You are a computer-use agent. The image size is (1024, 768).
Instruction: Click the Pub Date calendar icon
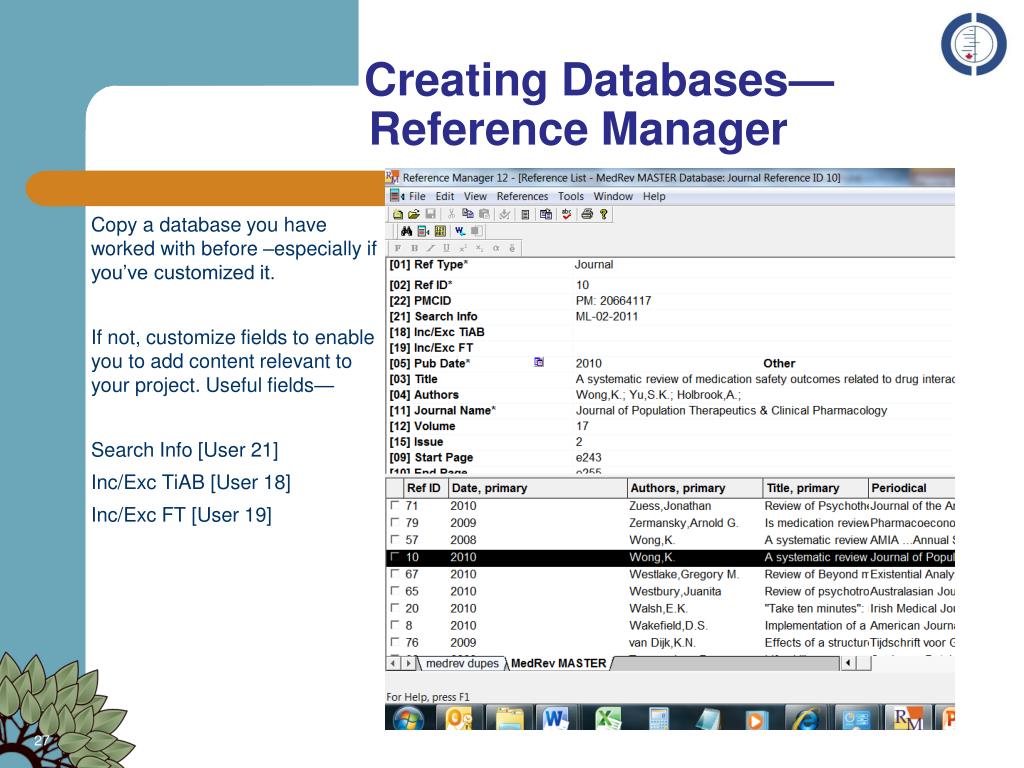click(539, 362)
